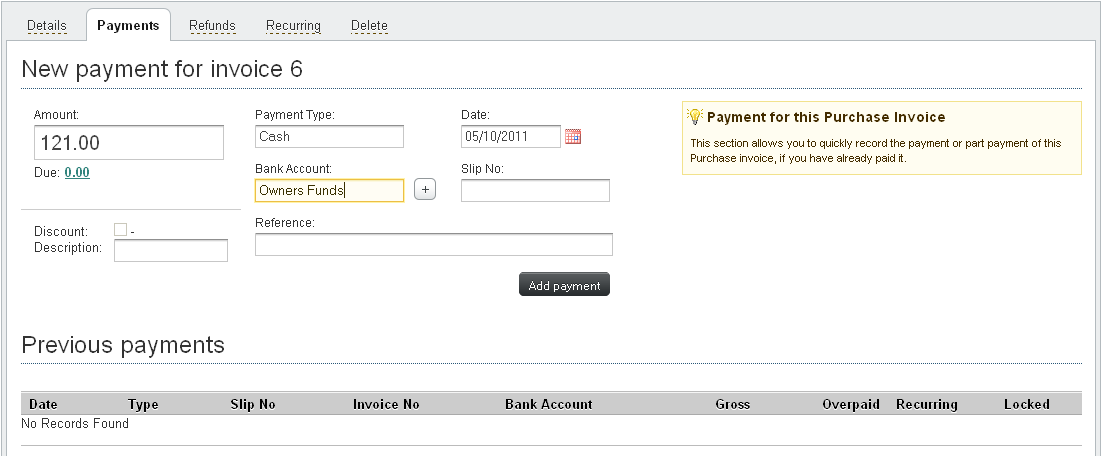Click the Reference text field
The width and height of the screenshot is (1108, 456).
(x=433, y=245)
